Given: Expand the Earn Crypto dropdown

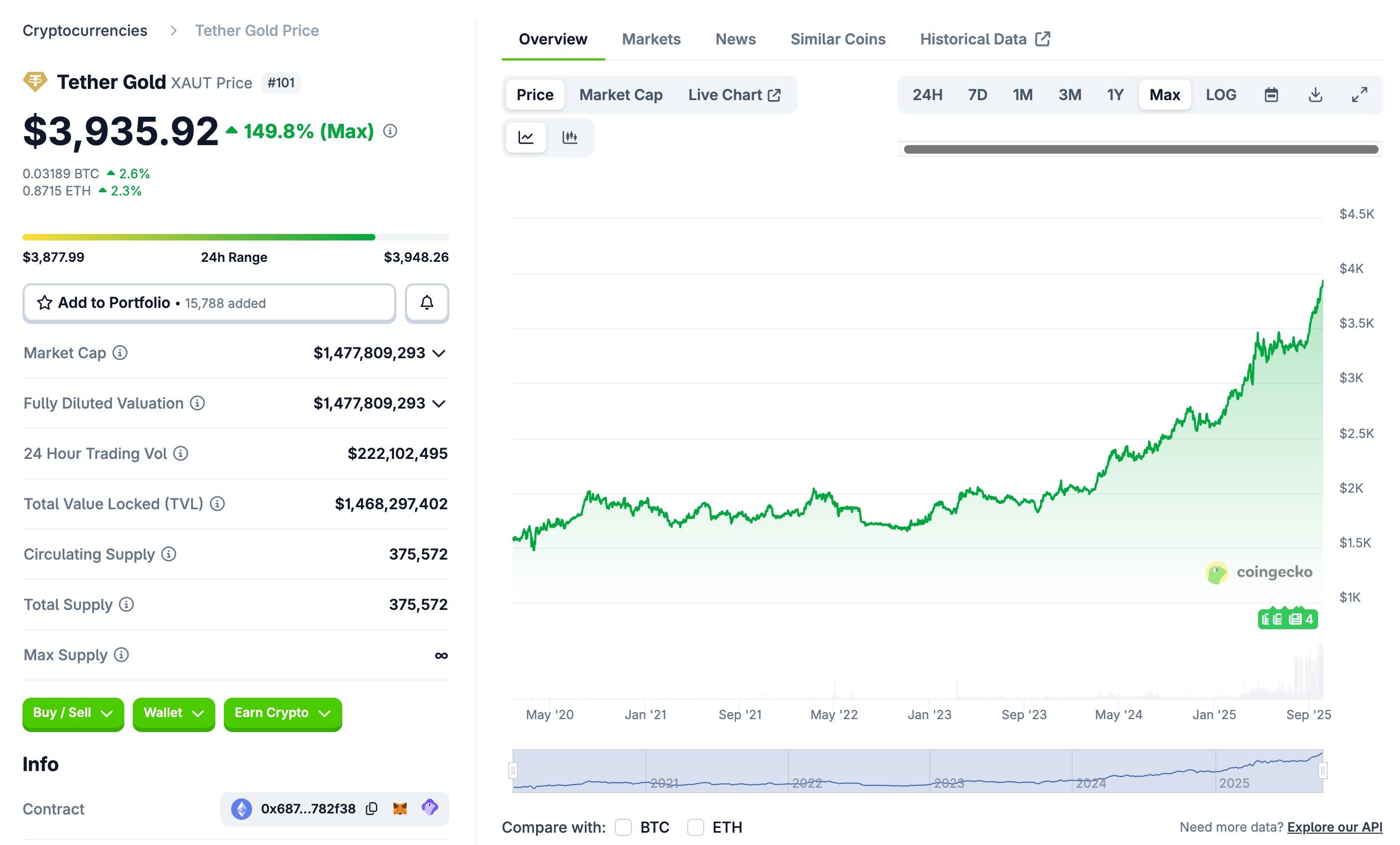Looking at the screenshot, I should [282, 713].
